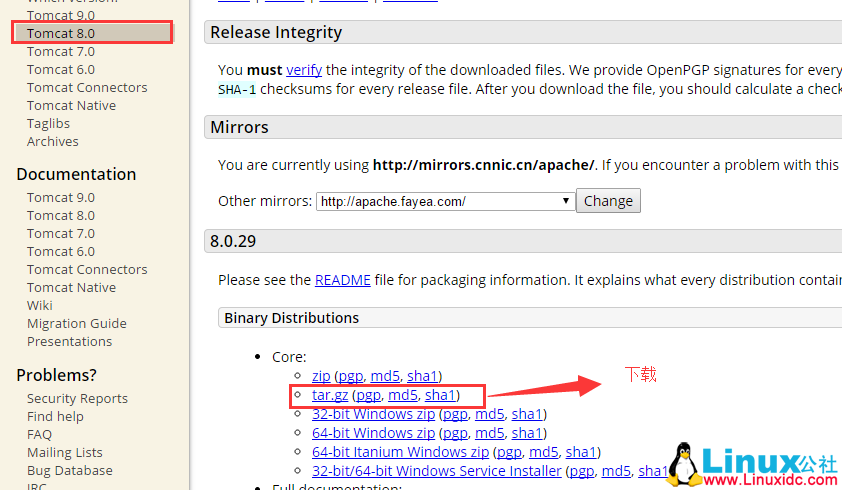Open pgp signature for tar.gz
Image resolution: width=842 pixels, height=490 pixels.
tap(368, 395)
